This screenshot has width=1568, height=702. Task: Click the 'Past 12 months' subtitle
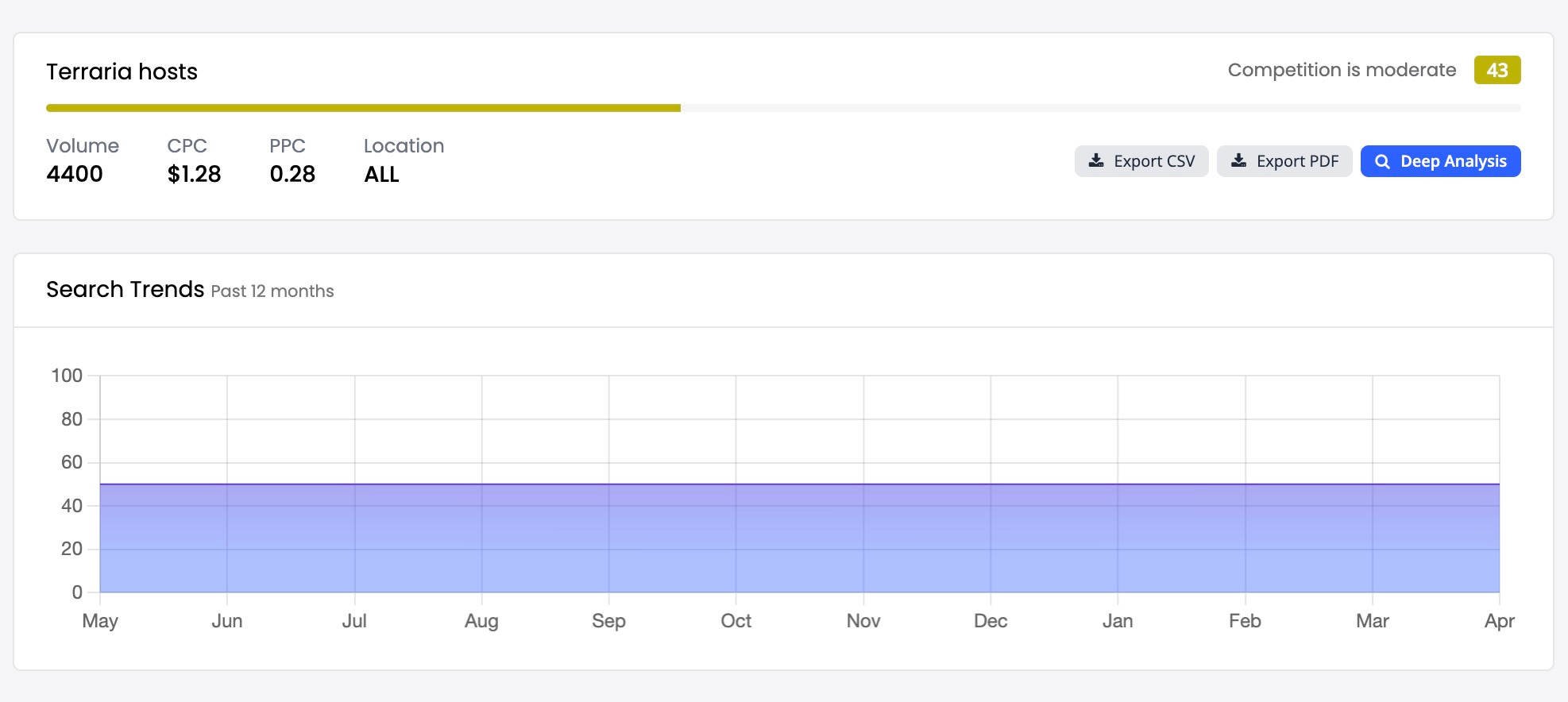[272, 291]
